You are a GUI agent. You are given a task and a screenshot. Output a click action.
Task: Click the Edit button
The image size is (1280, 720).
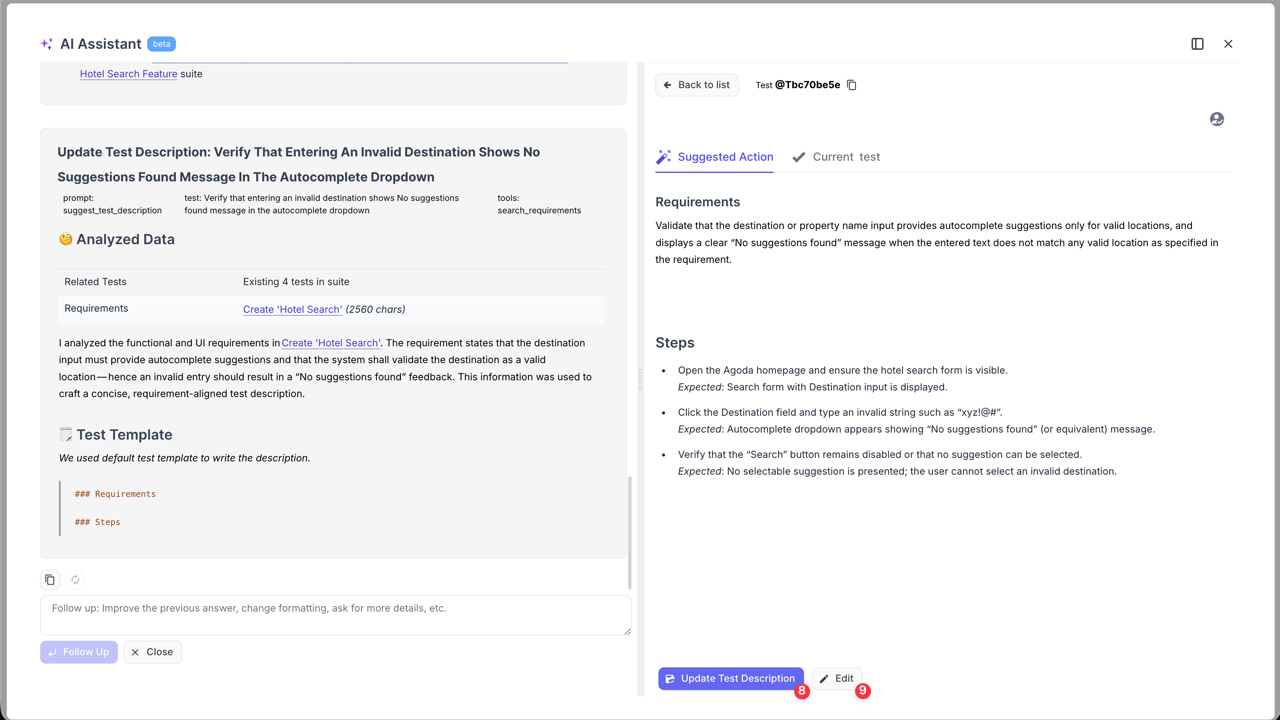tap(837, 678)
